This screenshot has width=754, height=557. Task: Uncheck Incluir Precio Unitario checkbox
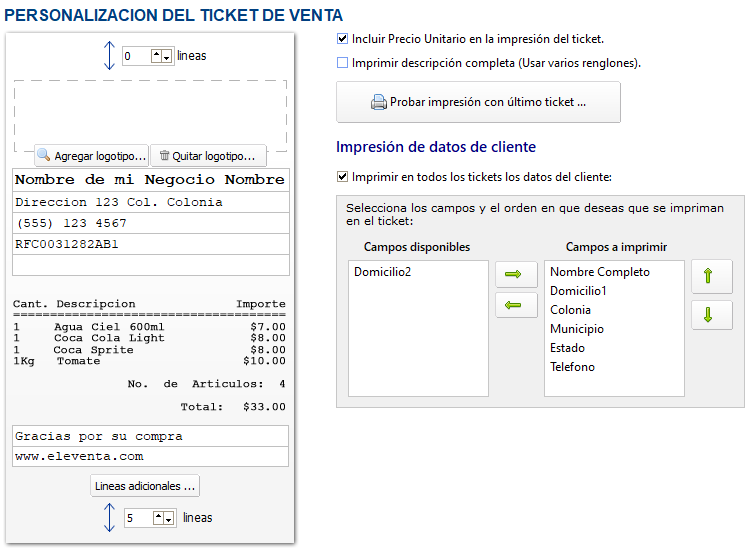343,39
